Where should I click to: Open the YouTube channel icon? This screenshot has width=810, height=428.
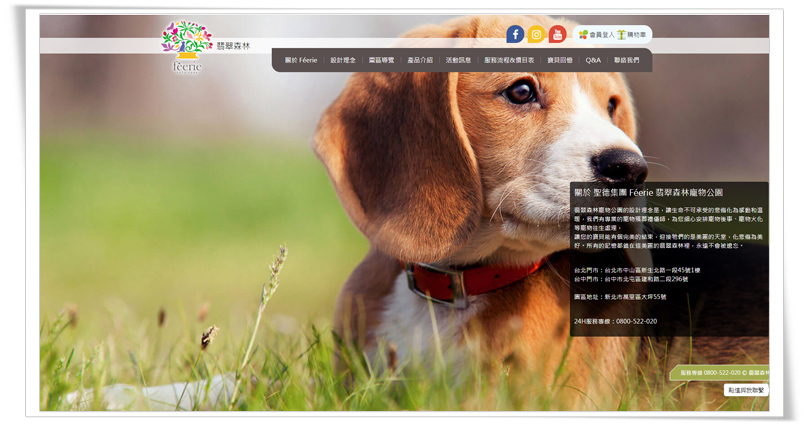pos(557,34)
